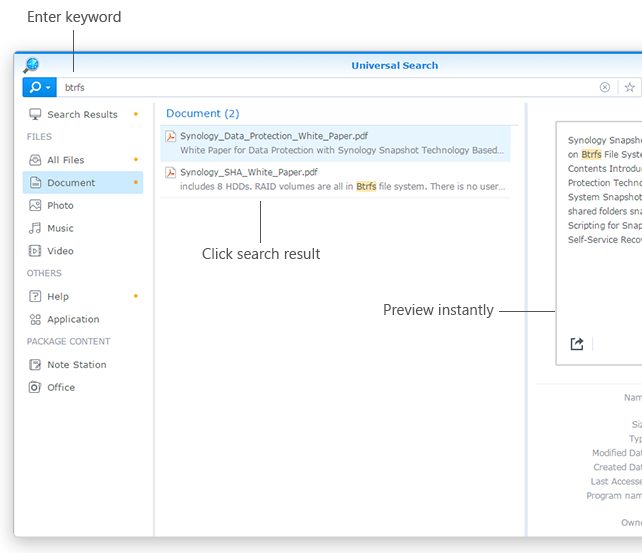Click PDF icon of SHA White Paper
Screen dimensions: 642x553
(170, 172)
